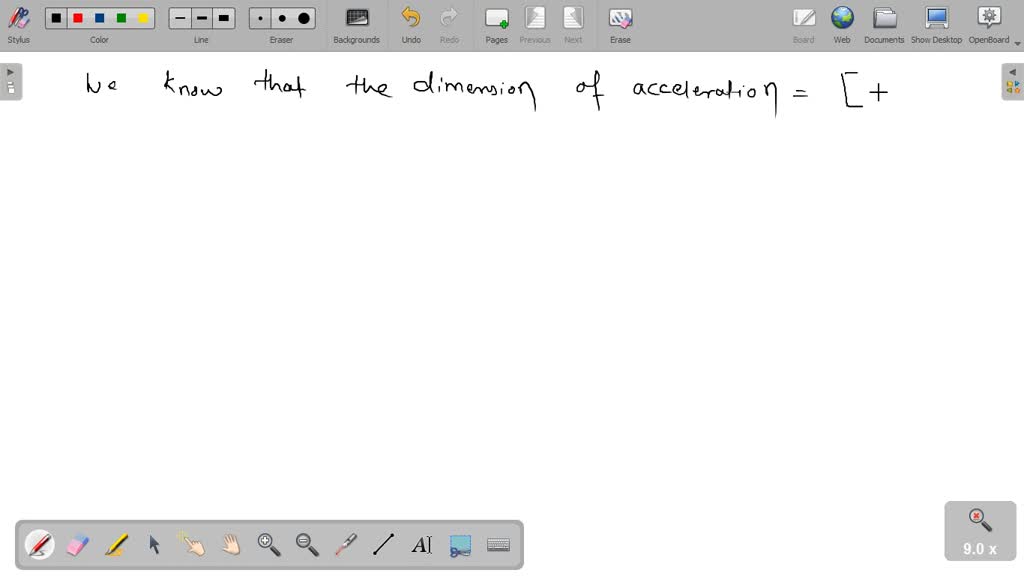
Task: Activate the Laser Pointer tool
Action: tap(345, 544)
